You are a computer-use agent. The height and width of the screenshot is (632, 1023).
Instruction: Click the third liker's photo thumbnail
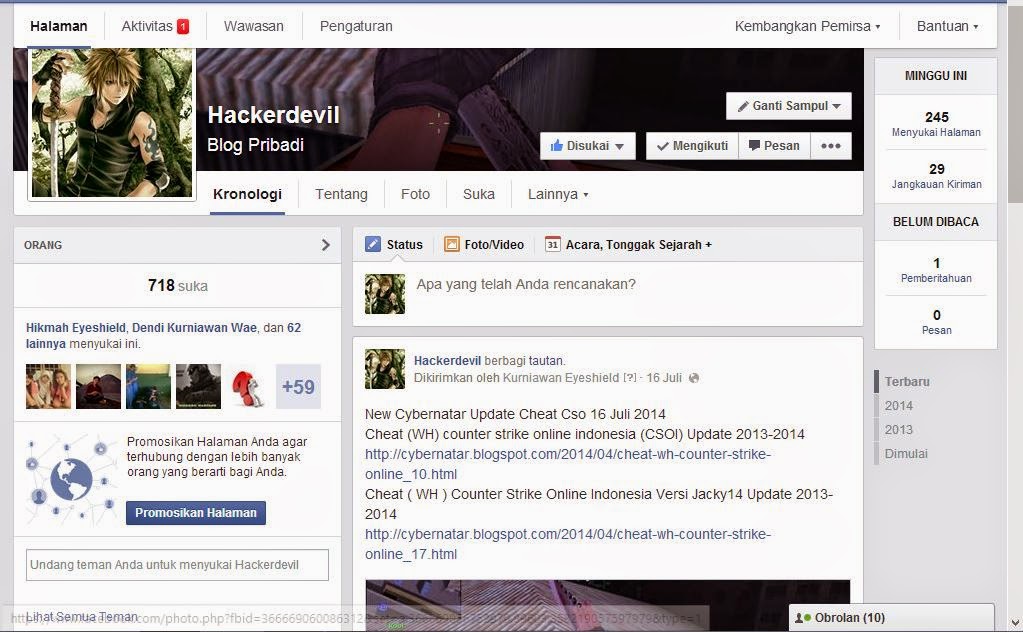point(148,387)
